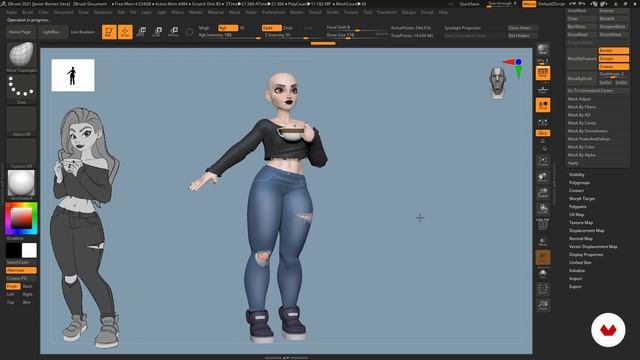Toggle the orange Local symmetry icon
This screenshot has height=360, width=640.
click(x=542, y=105)
